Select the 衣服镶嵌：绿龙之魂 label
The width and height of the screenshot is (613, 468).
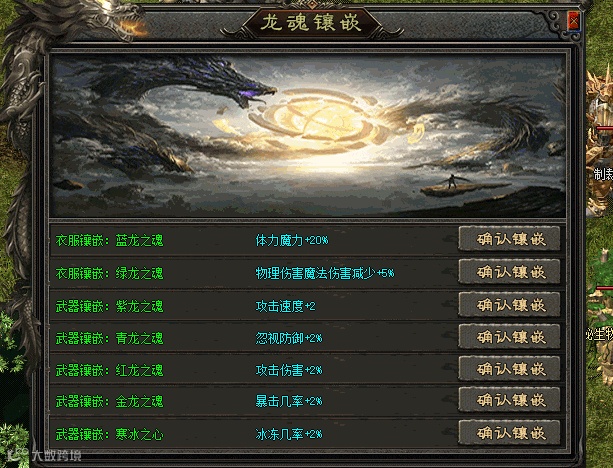pos(109,273)
